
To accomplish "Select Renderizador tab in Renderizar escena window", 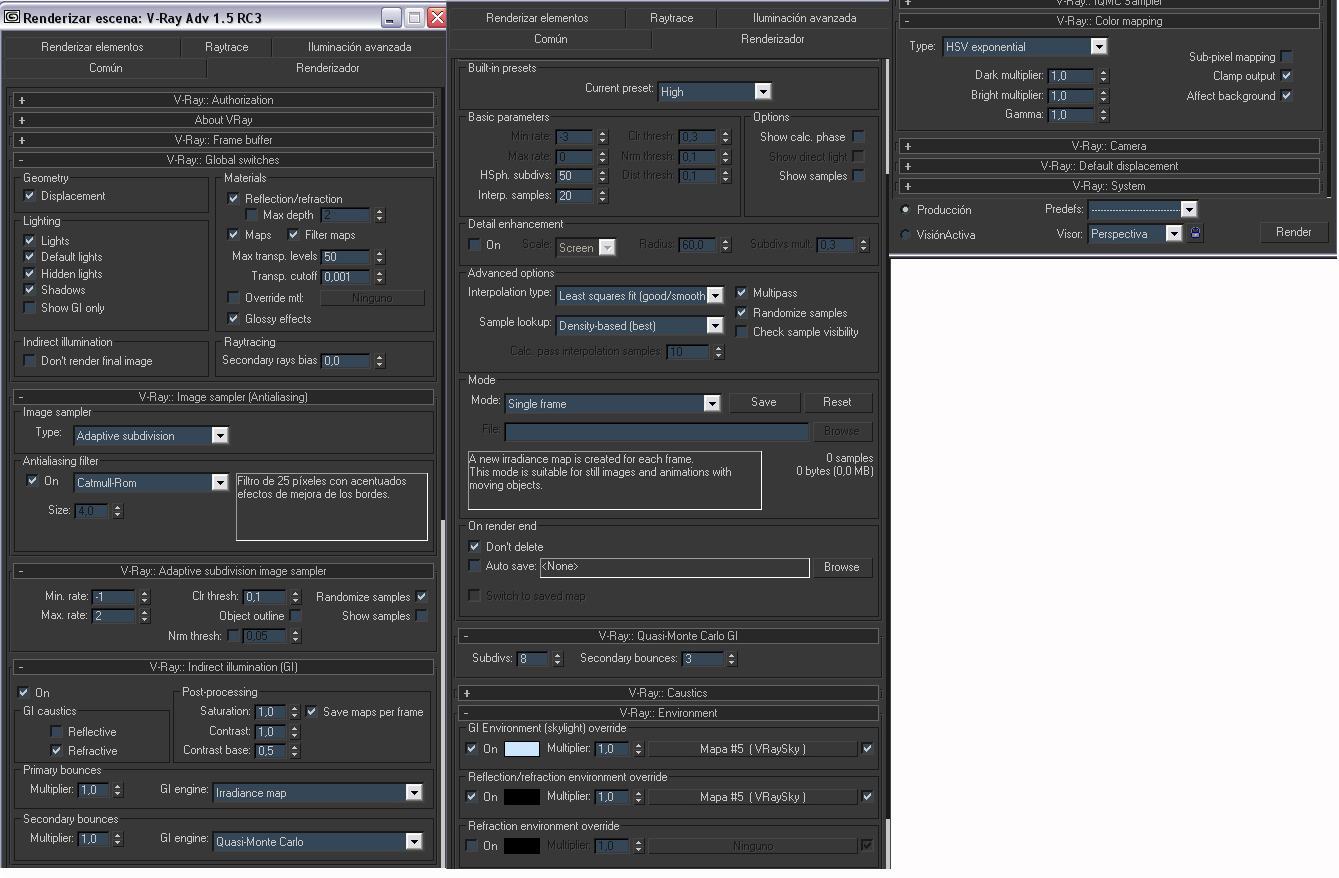I will click(x=328, y=68).
